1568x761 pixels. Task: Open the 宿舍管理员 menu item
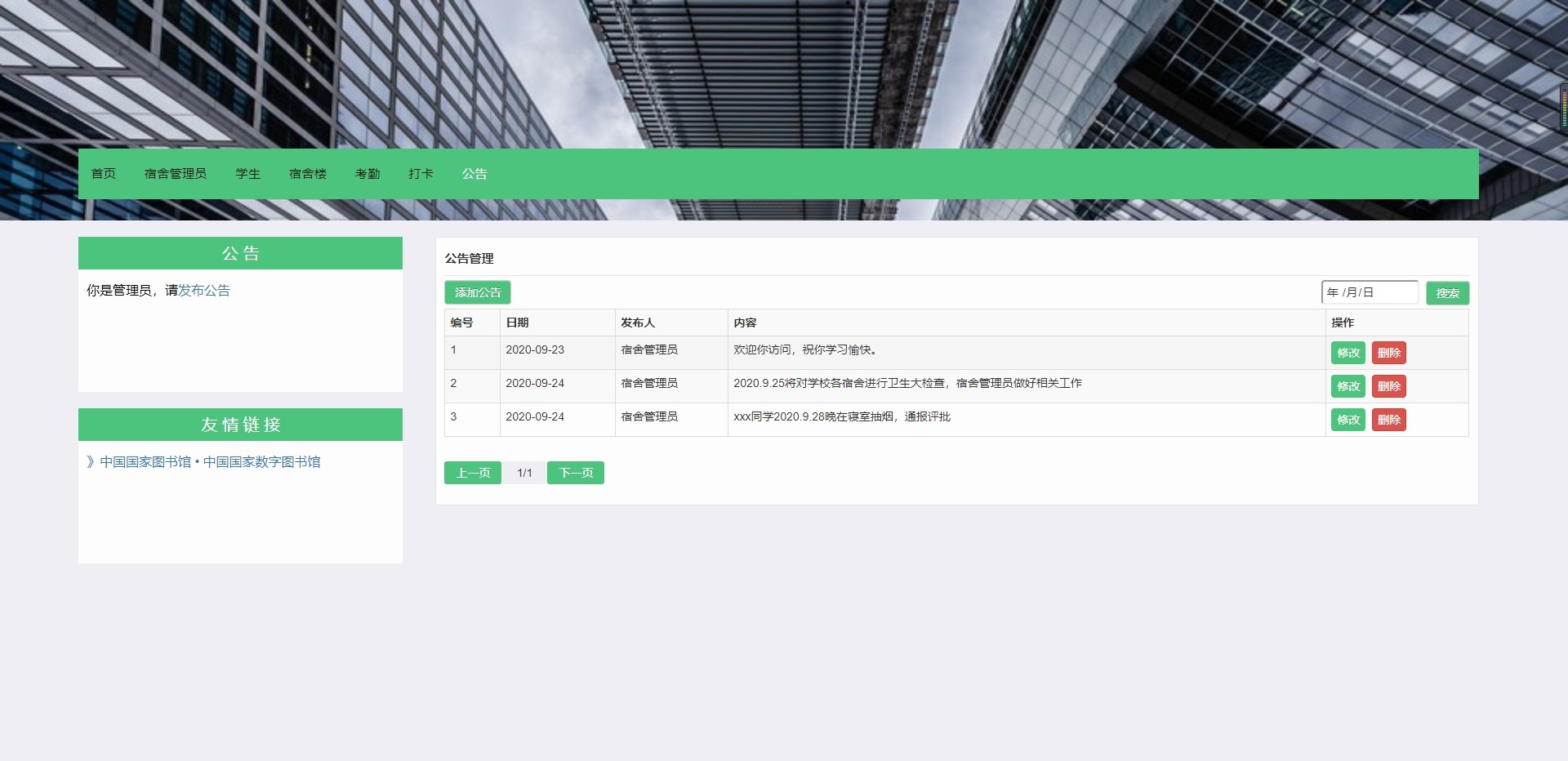click(x=176, y=174)
